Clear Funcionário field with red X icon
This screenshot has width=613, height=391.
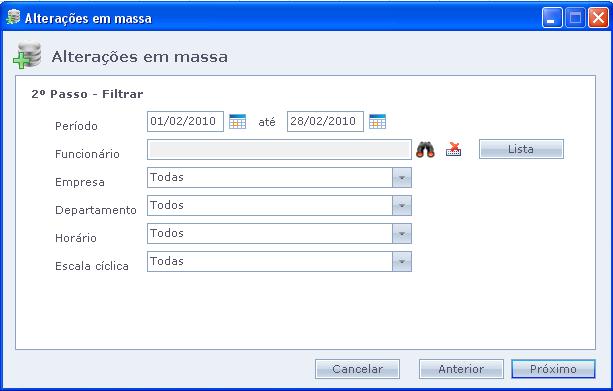pos(453,149)
